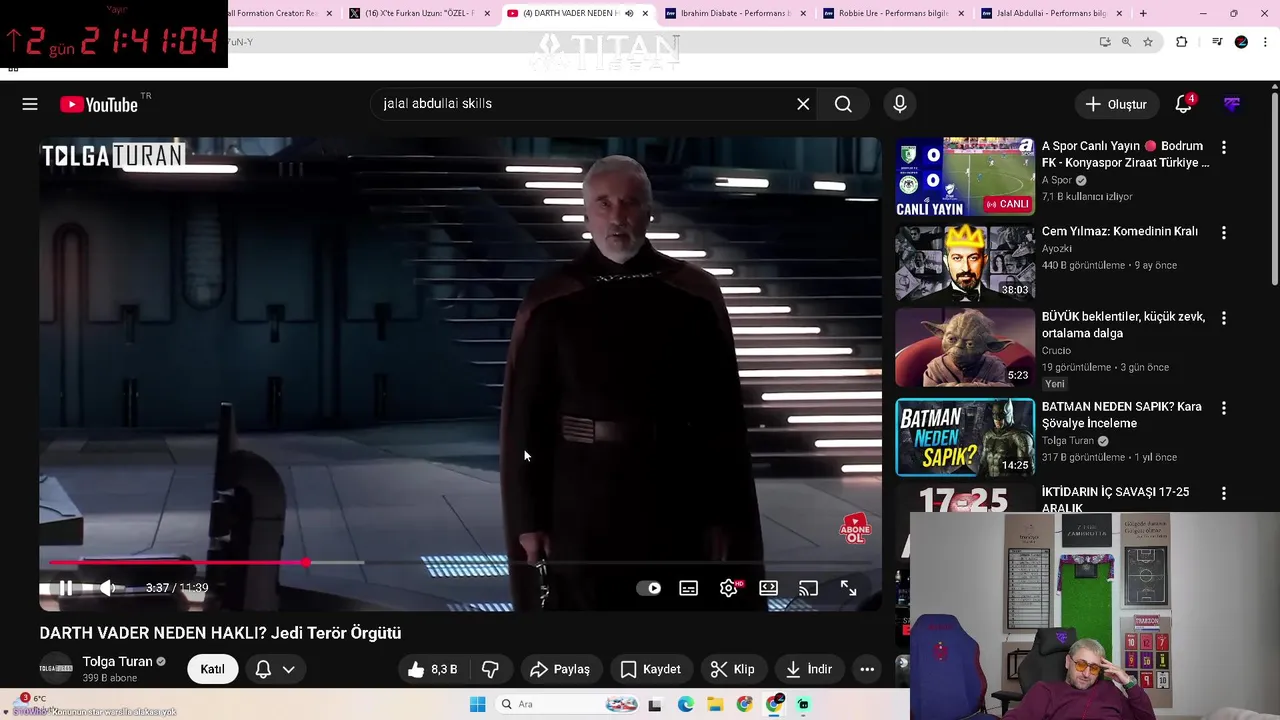Screen dimensions: 1280x720
Task: Open Chrome three-dot menu
Action: click(x=1266, y=42)
